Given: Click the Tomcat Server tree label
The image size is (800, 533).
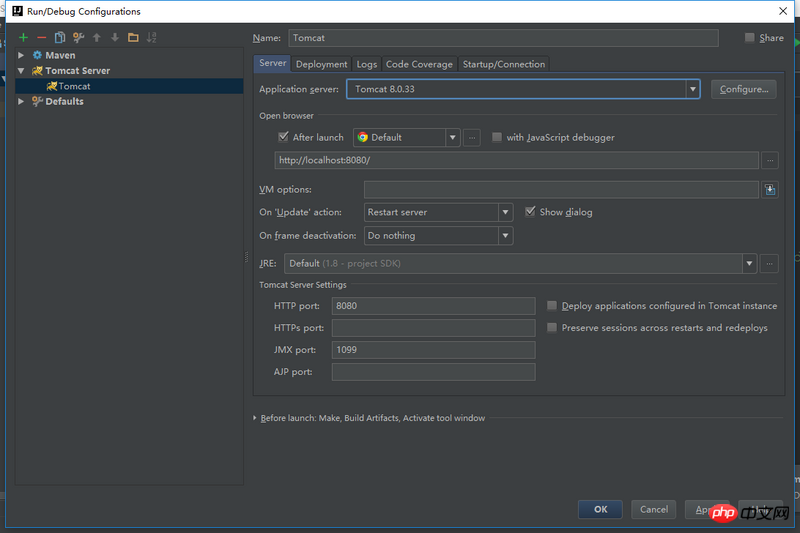Looking at the screenshot, I should click(78, 70).
